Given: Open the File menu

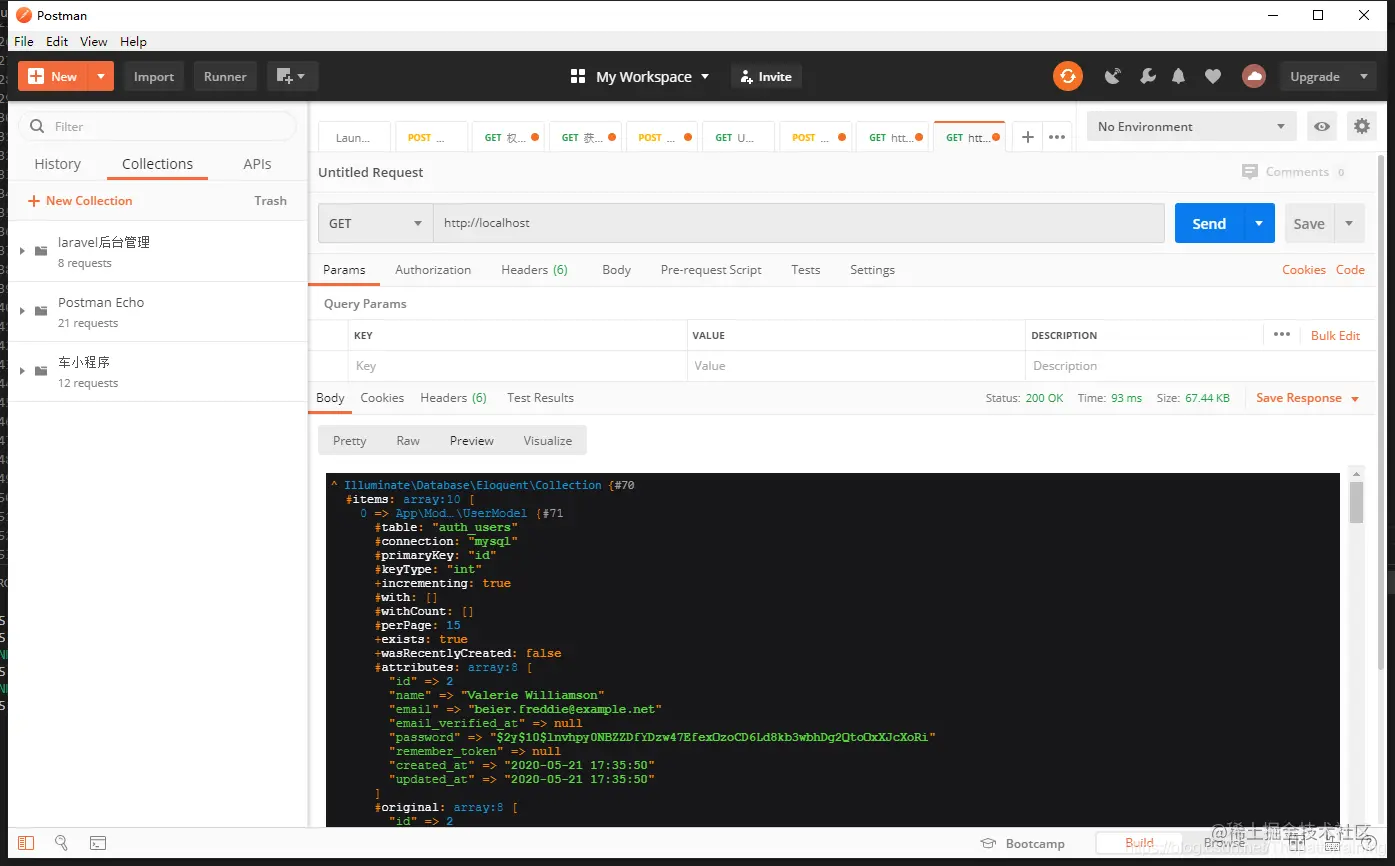Looking at the screenshot, I should tap(24, 41).
